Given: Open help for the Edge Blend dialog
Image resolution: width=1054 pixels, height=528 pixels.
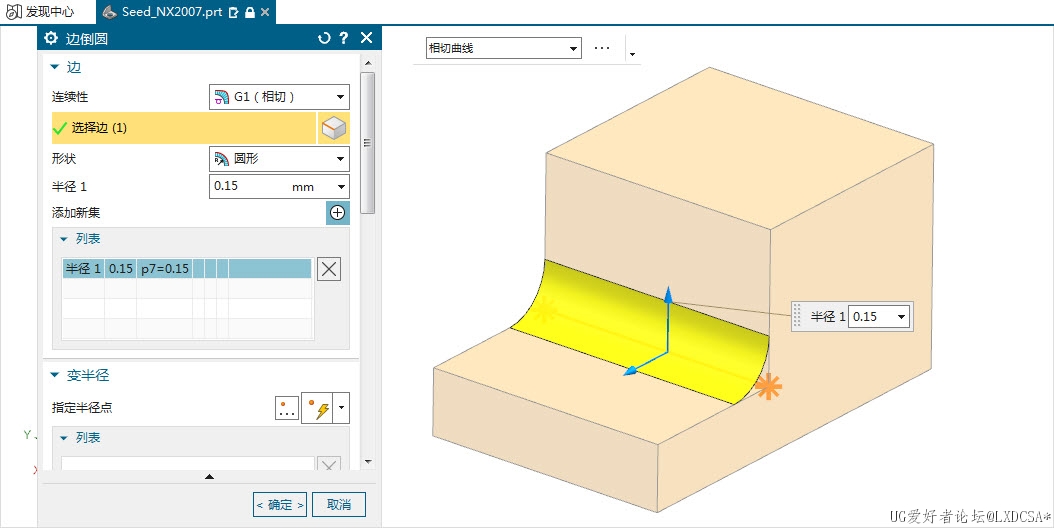Looking at the screenshot, I should point(344,38).
